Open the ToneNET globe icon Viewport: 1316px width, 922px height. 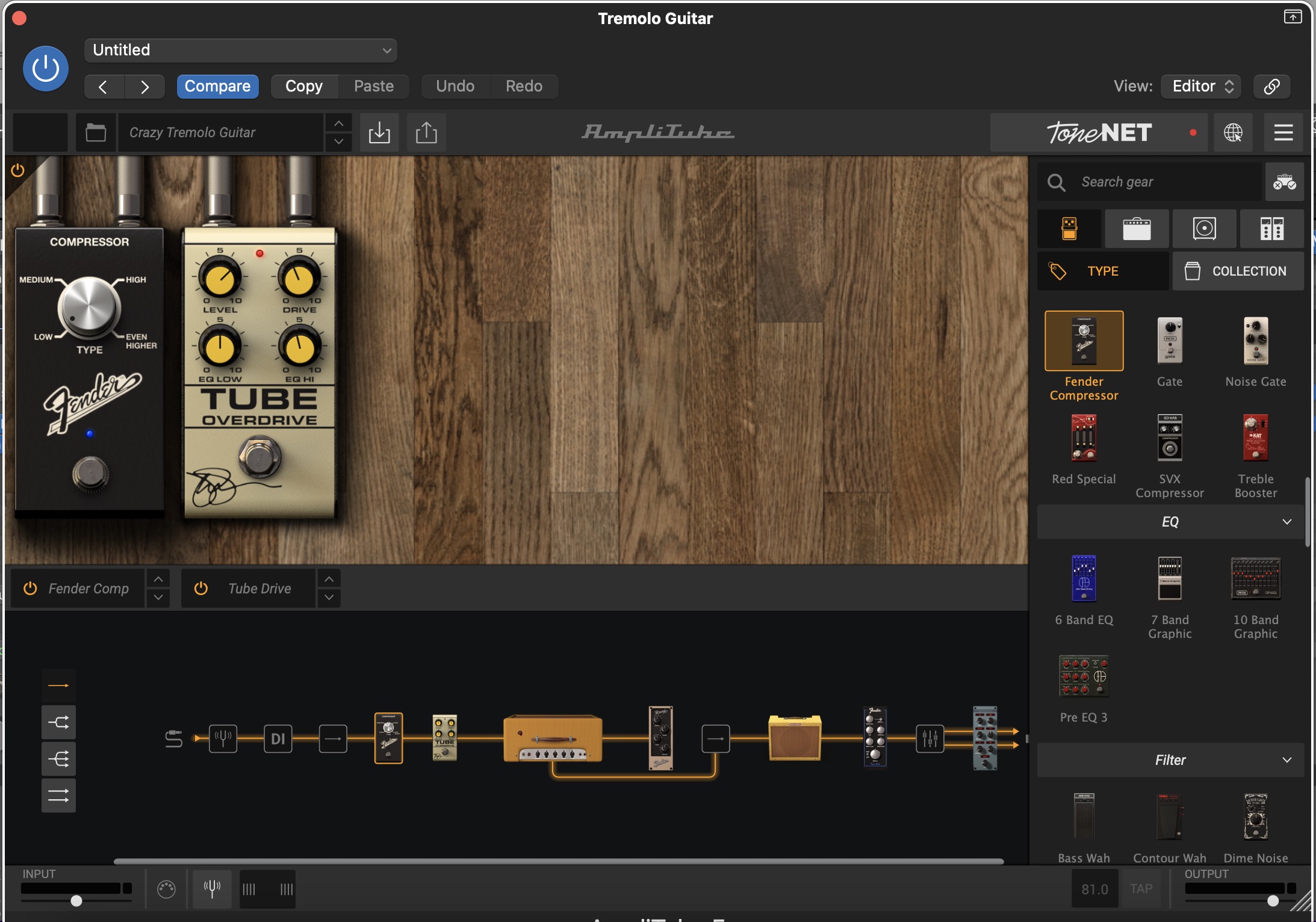coord(1233,132)
